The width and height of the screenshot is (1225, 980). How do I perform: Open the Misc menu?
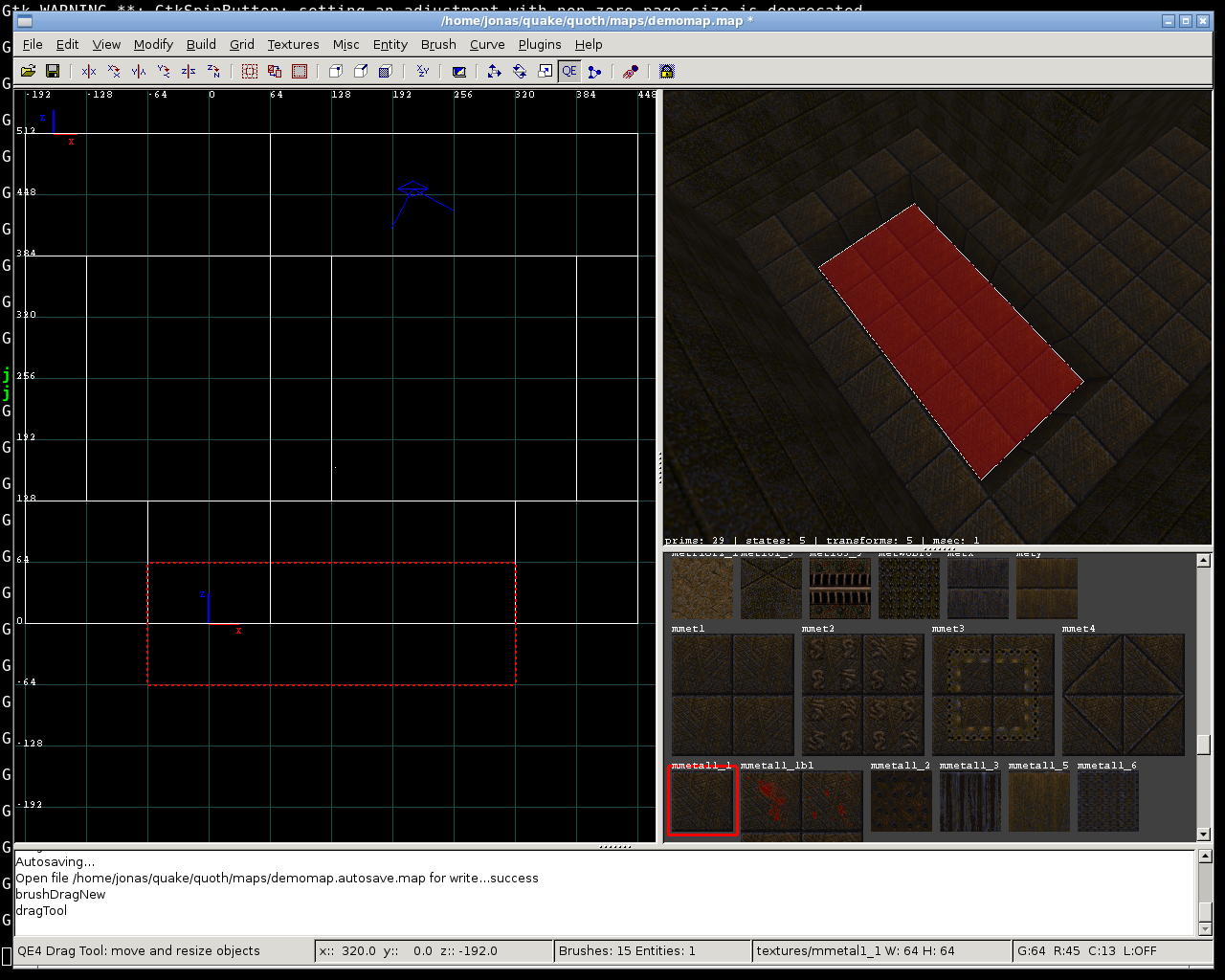[x=346, y=44]
